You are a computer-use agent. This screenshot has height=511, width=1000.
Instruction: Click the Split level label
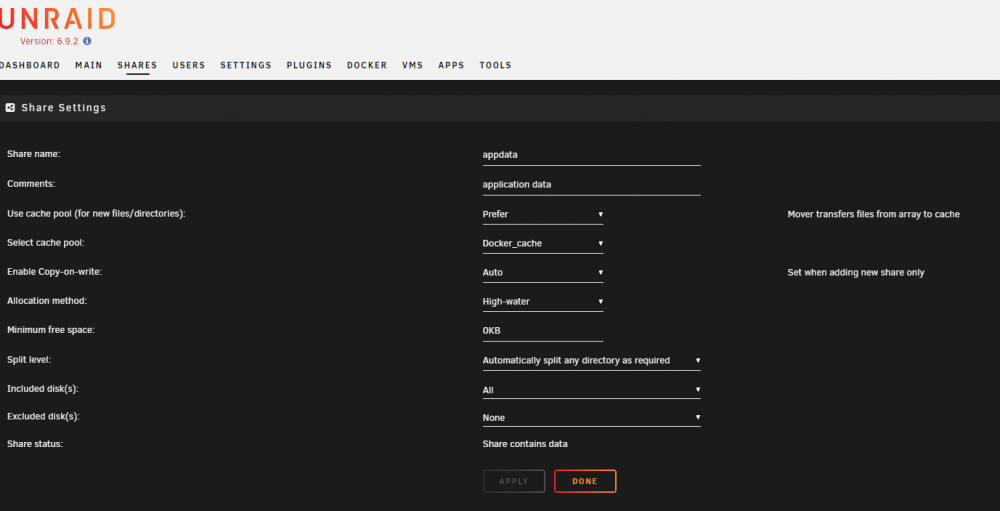coord(29,360)
